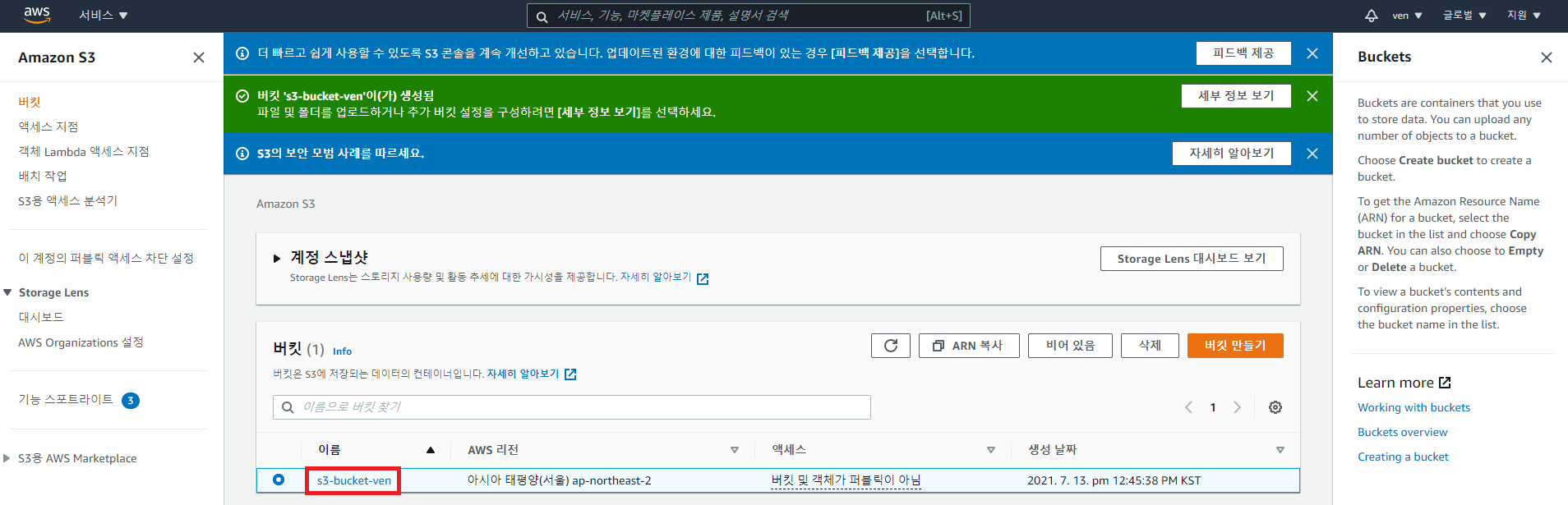Click the Create bucket button
This screenshot has height=505, width=1568.
[x=1235, y=346]
